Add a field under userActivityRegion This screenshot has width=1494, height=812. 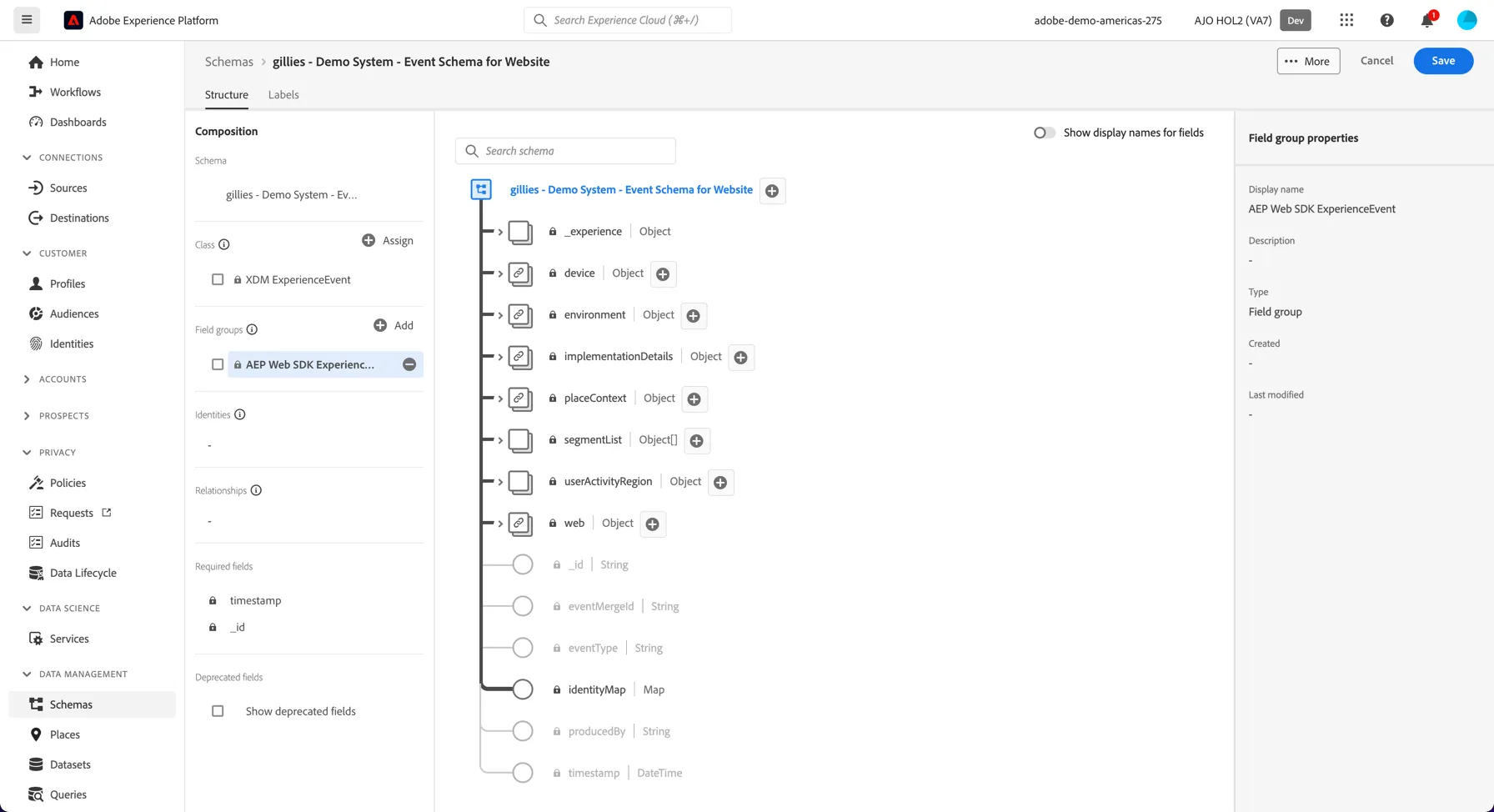click(720, 483)
